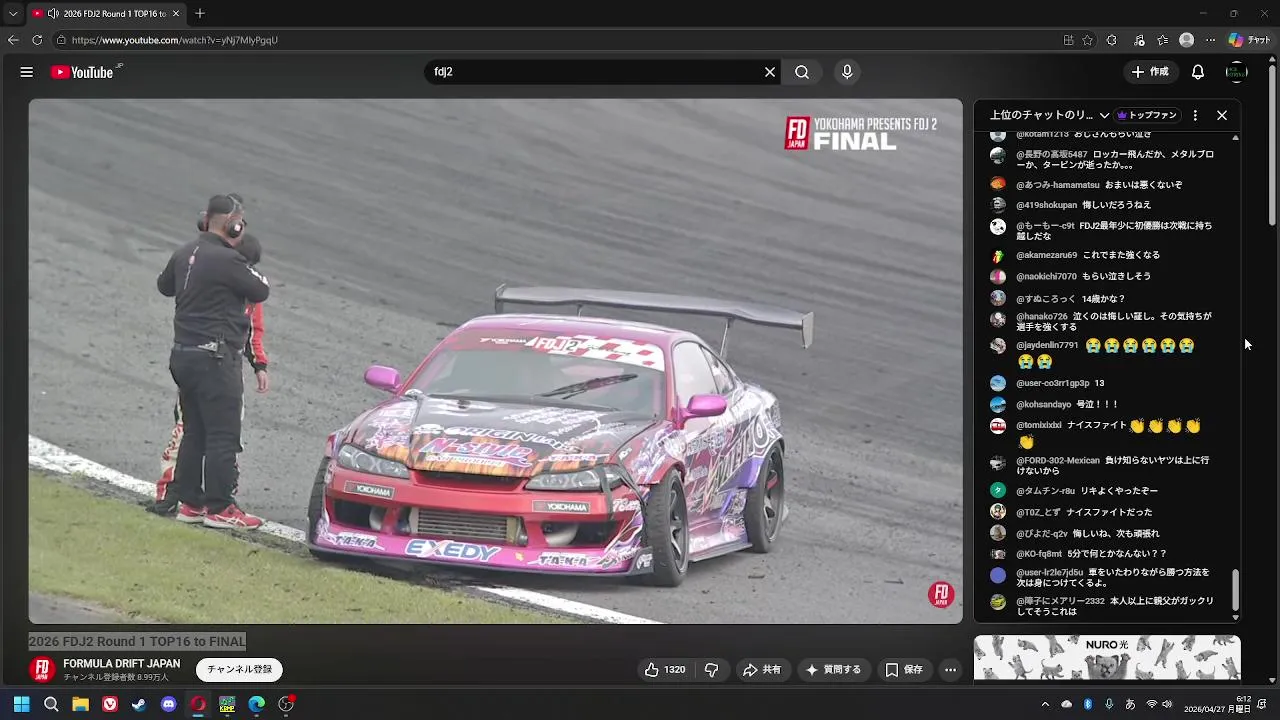Open favorites list icon in toolbar
Image resolution: width=1280 pixels, height=720 pixels.
click(1162, 40)
